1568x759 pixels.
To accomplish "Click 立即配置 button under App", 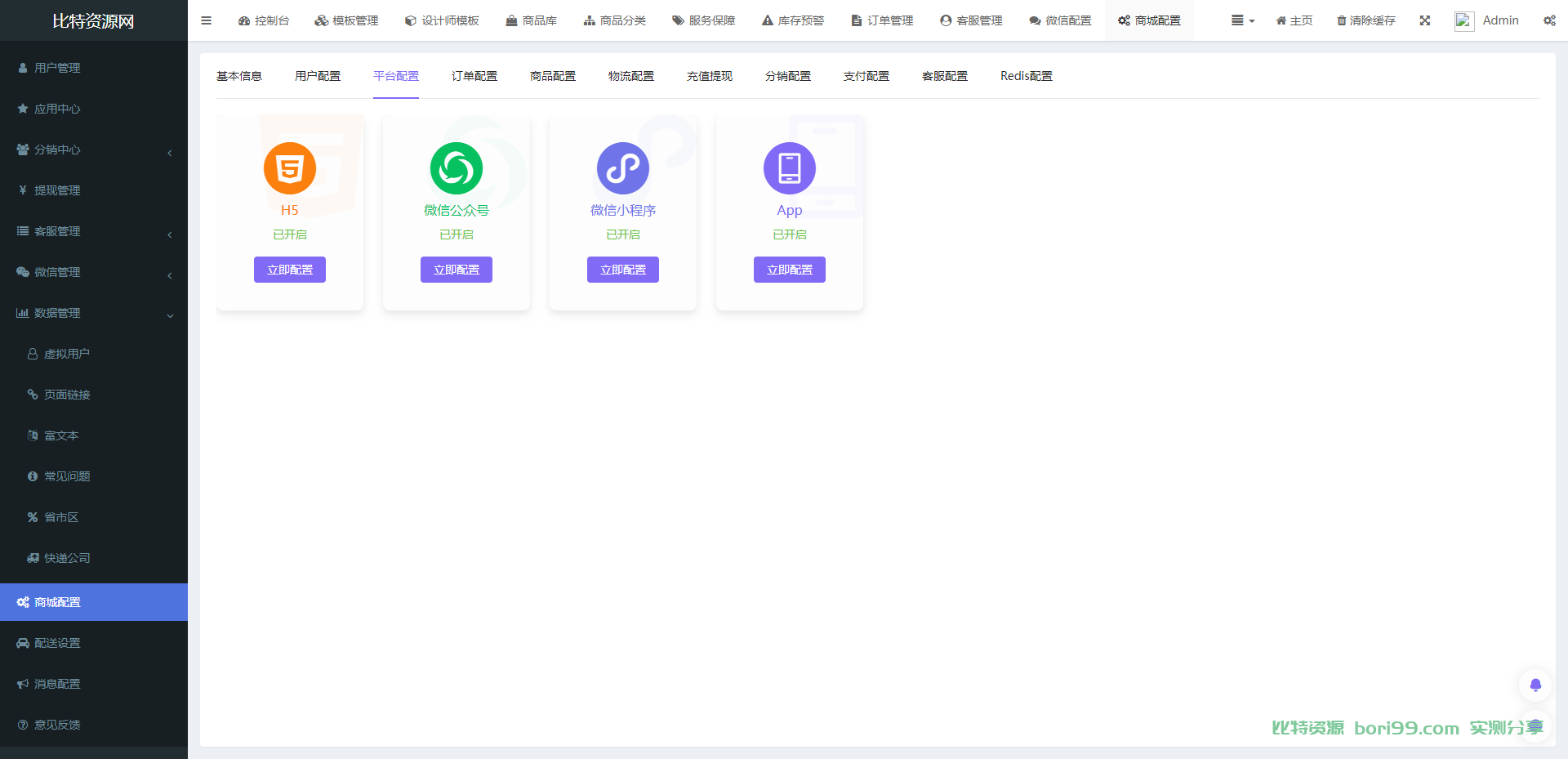I will pos(790,270).
